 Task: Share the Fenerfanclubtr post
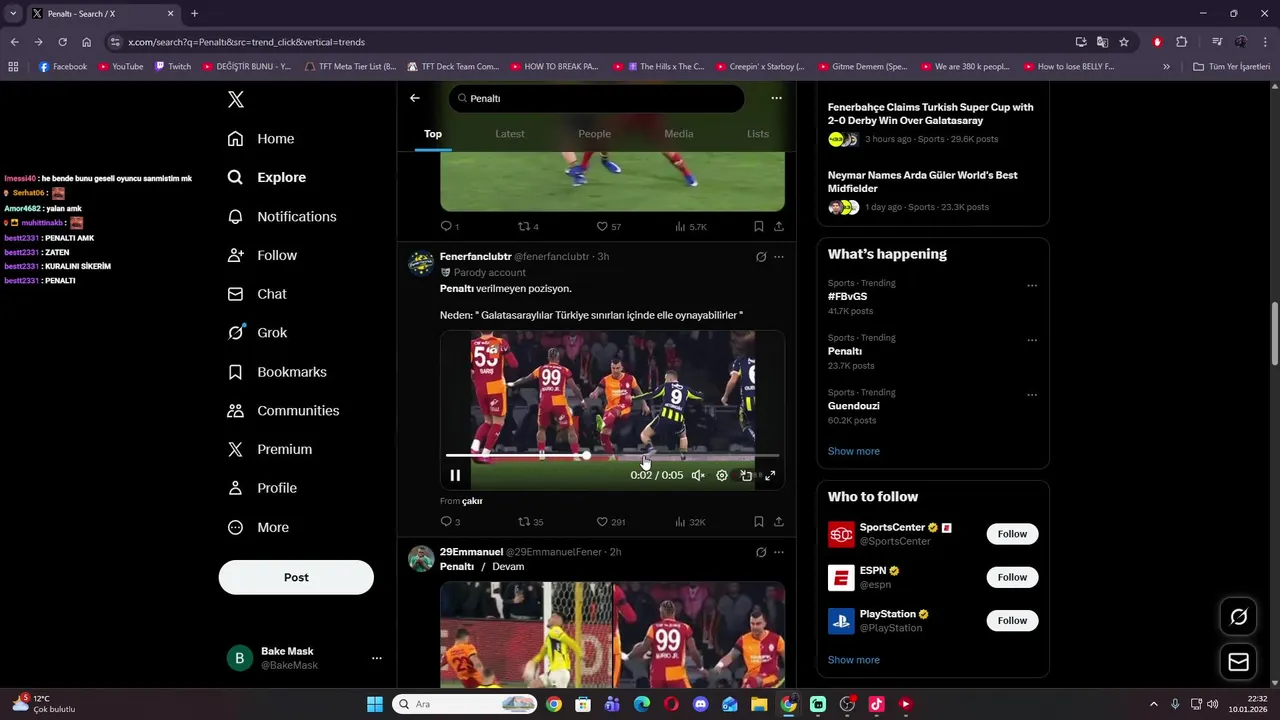[779, 522]
